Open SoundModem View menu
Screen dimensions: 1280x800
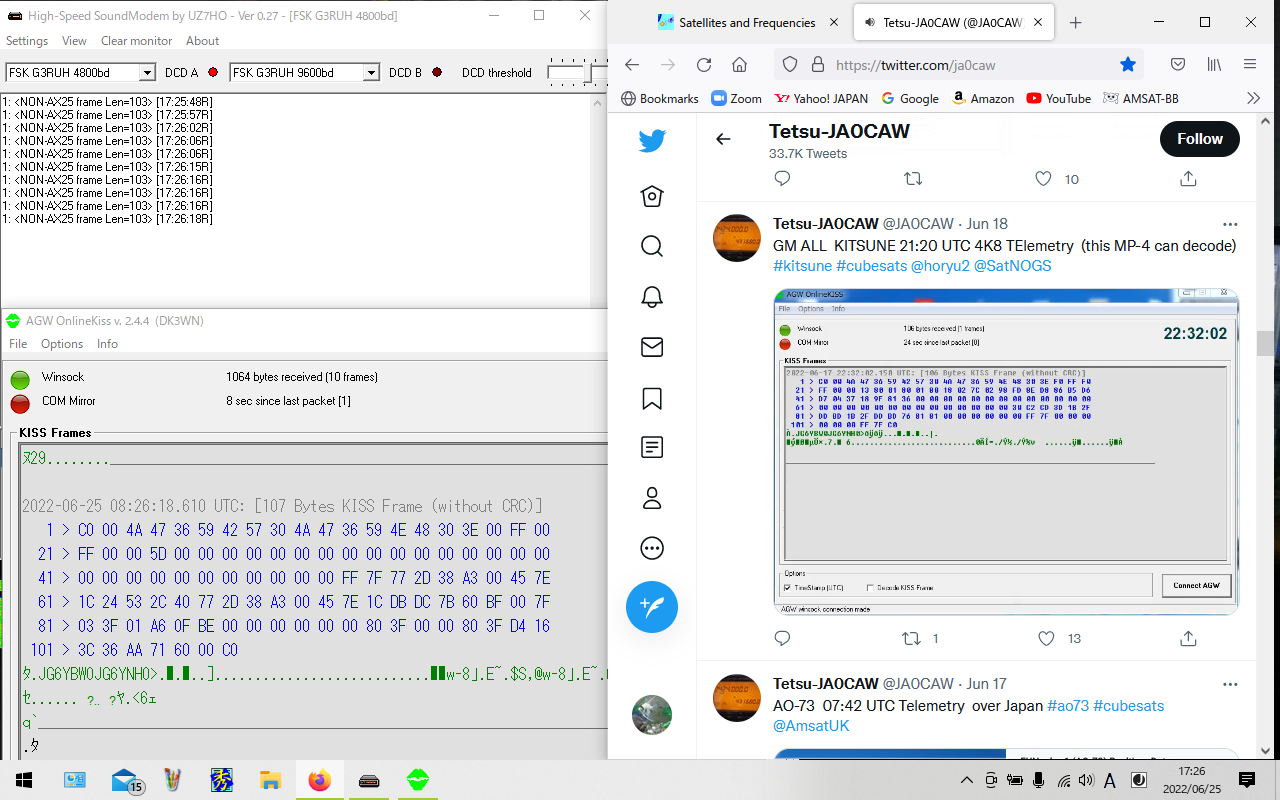(74, 41)
